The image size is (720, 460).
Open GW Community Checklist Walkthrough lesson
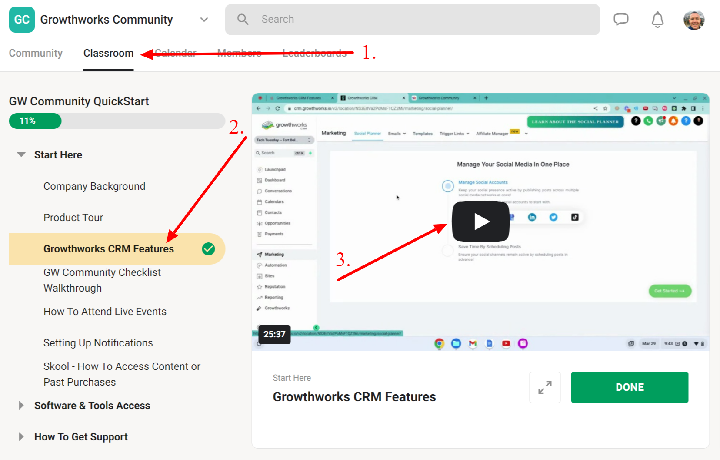pyautogui.click(x=102, y=280)
